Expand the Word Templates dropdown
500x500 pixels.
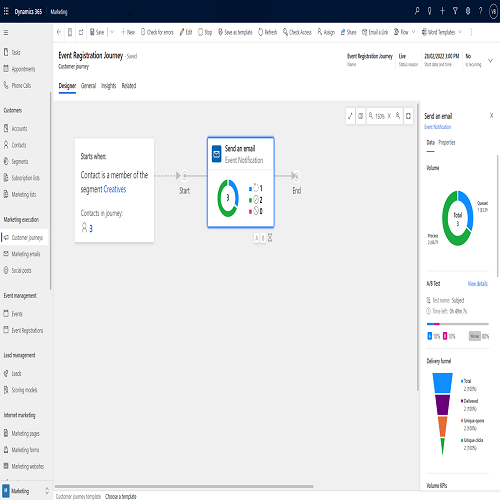460,32
